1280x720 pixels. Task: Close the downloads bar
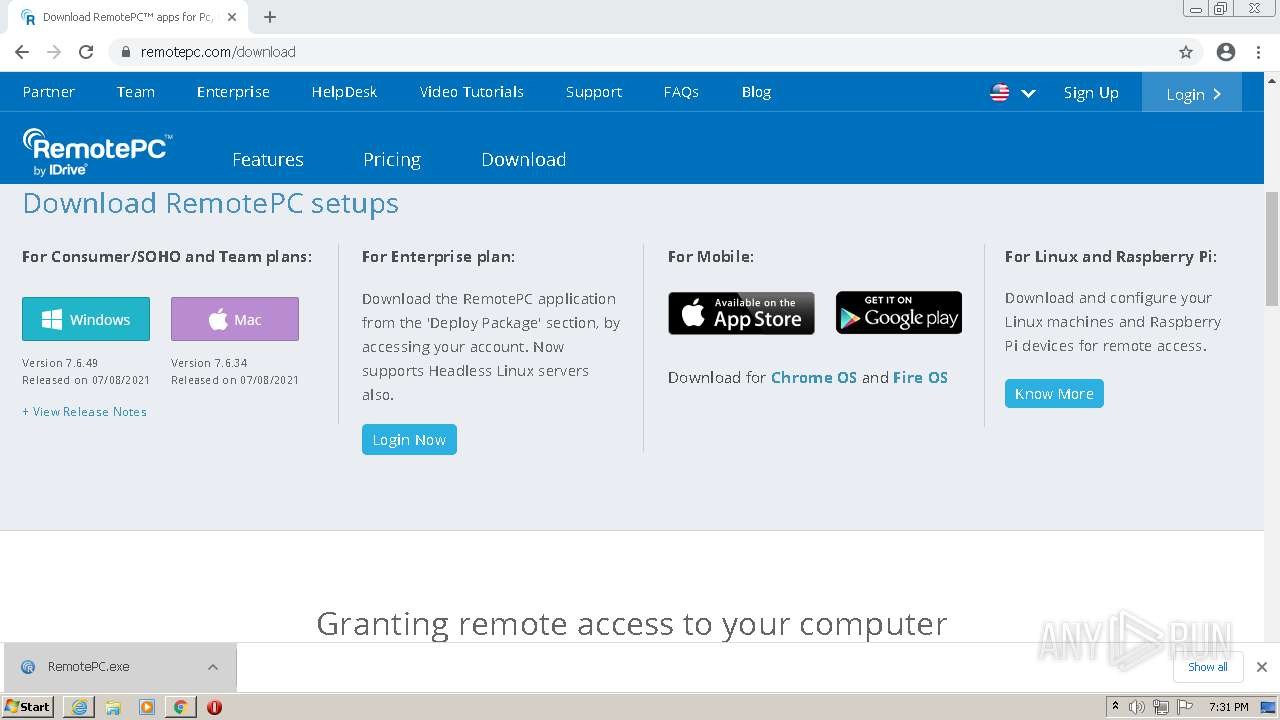1262,667
